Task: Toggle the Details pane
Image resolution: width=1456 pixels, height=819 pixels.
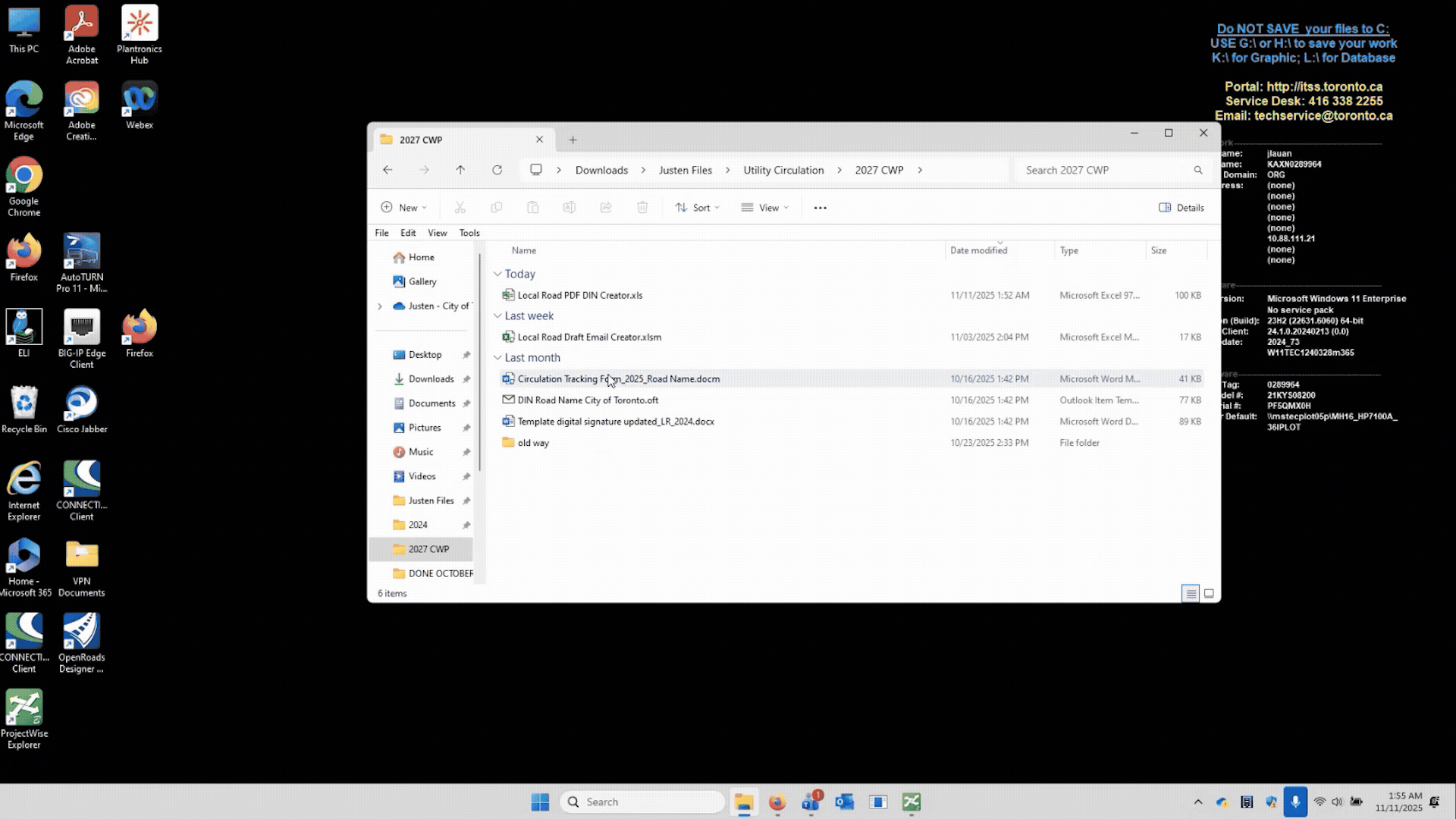Action: coord(1181,208)
